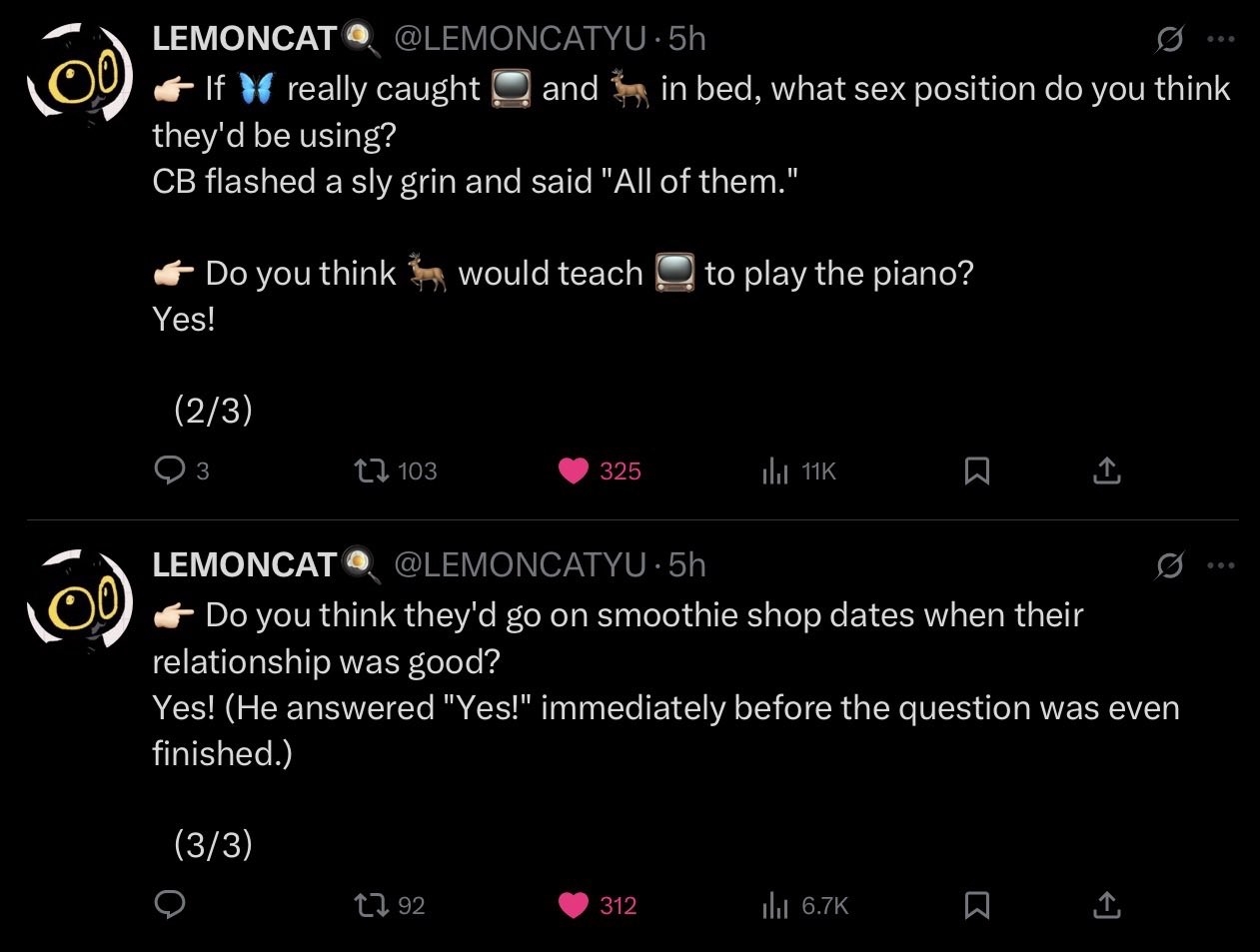View analytics for the 11K-view tweet
The width and height of the screenshot is (1260, 952).
coord(775,471)
